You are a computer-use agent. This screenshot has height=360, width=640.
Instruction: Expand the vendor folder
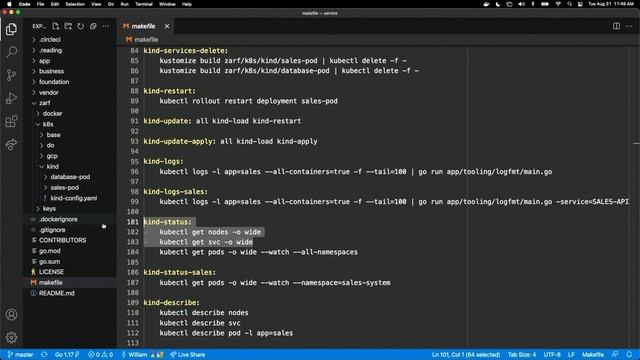[49, 93]
